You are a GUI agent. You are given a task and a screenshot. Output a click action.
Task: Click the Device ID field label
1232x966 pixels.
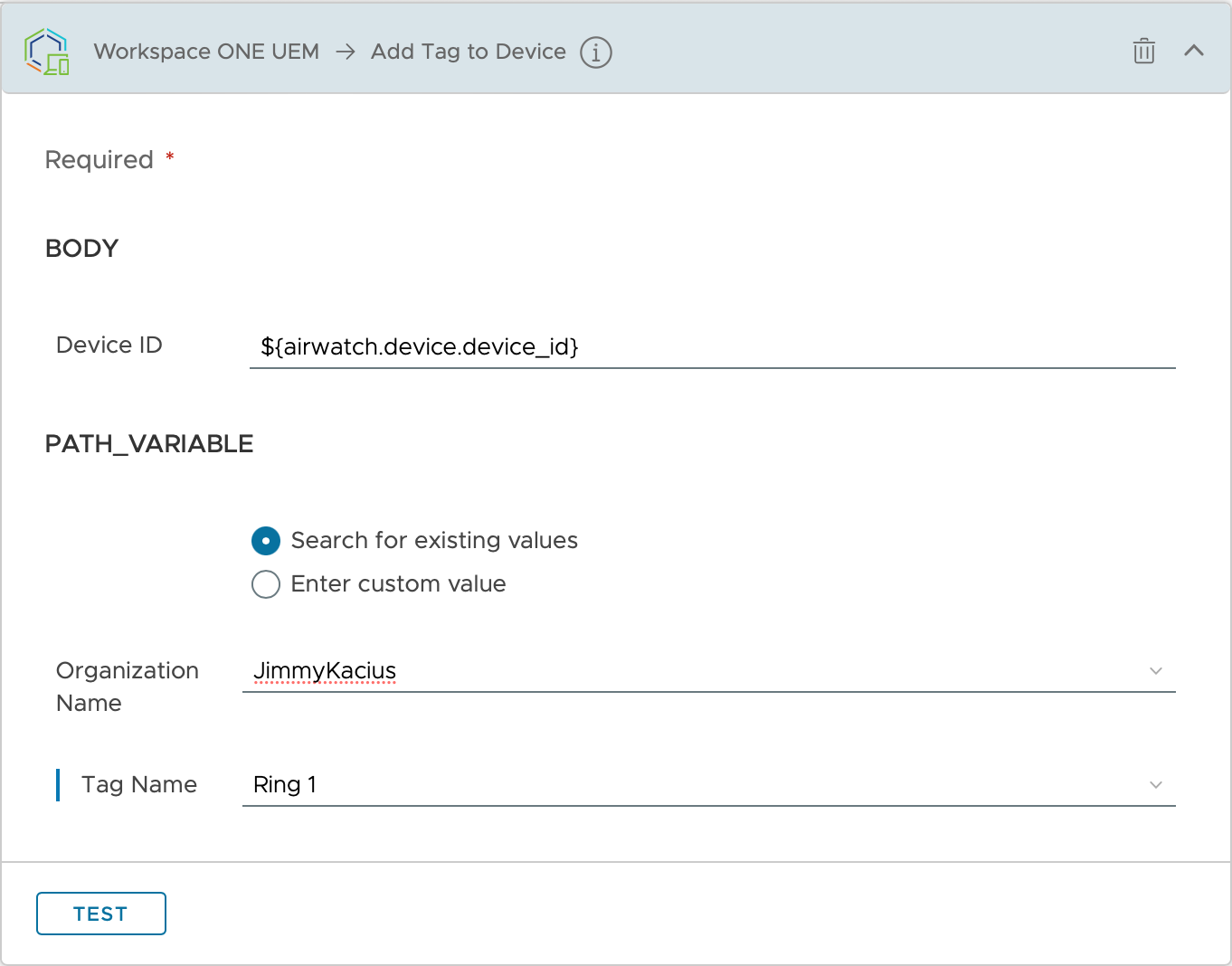pyautogui.click(x=109, y=345)
